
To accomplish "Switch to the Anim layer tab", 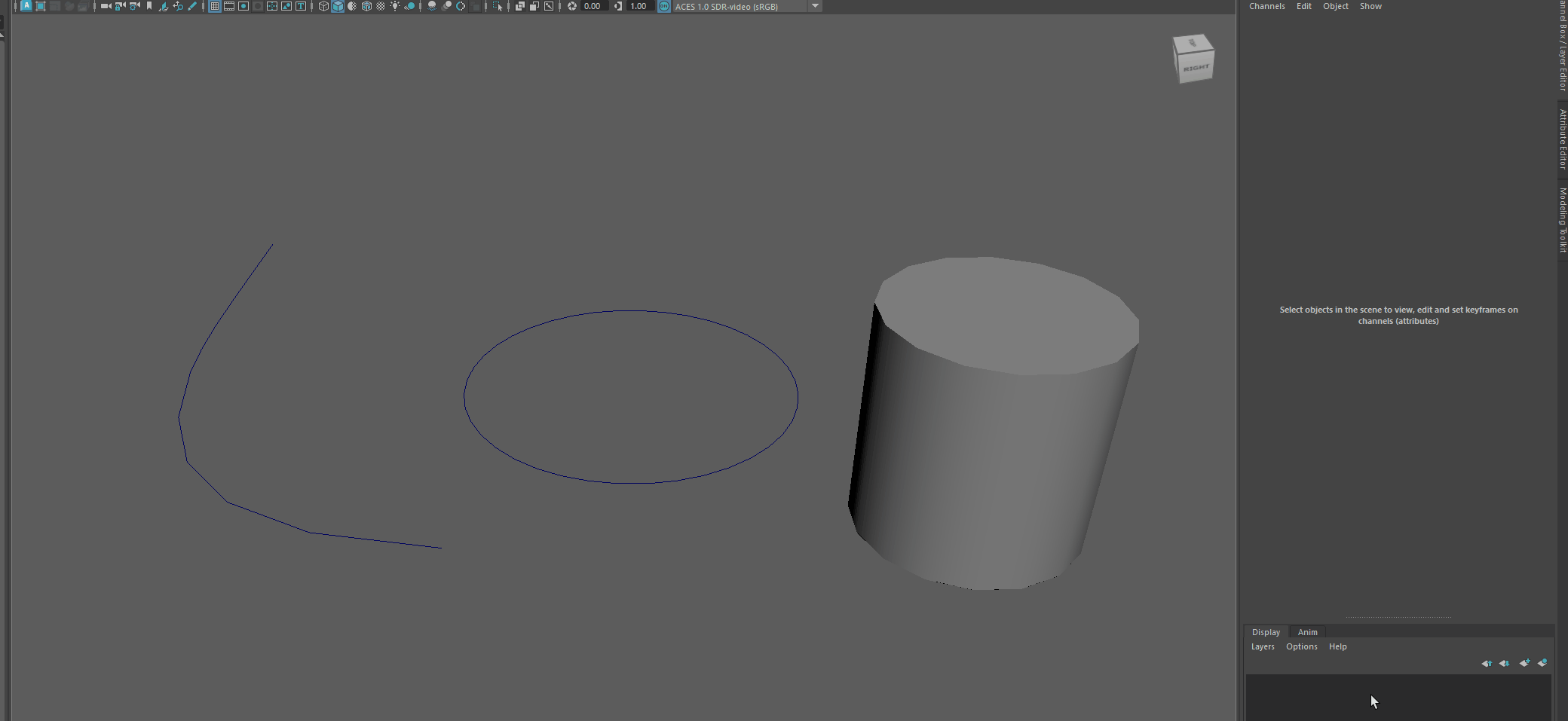I will click(1307, 632).
